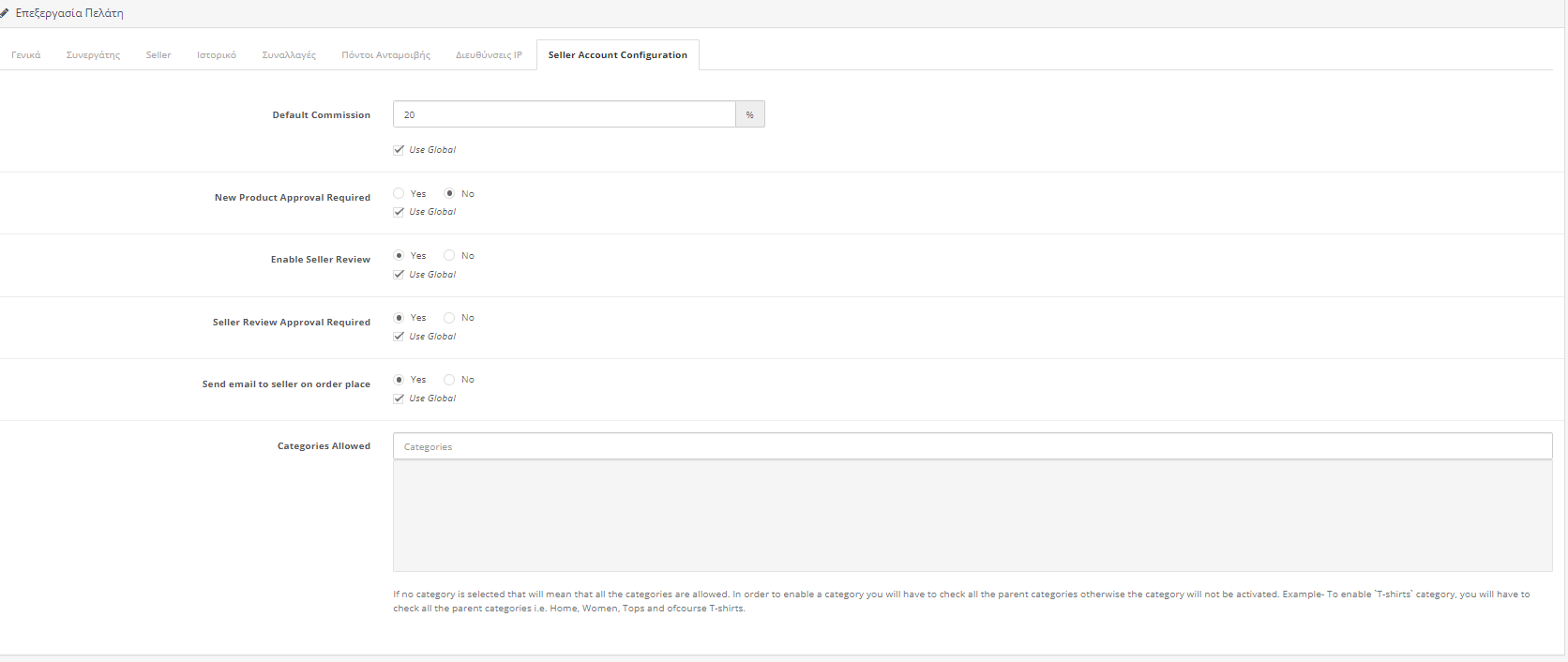Screen dimensions: 1568x662
Task: Click the Categories Allowed label
Action: click(x=324, y=446)
